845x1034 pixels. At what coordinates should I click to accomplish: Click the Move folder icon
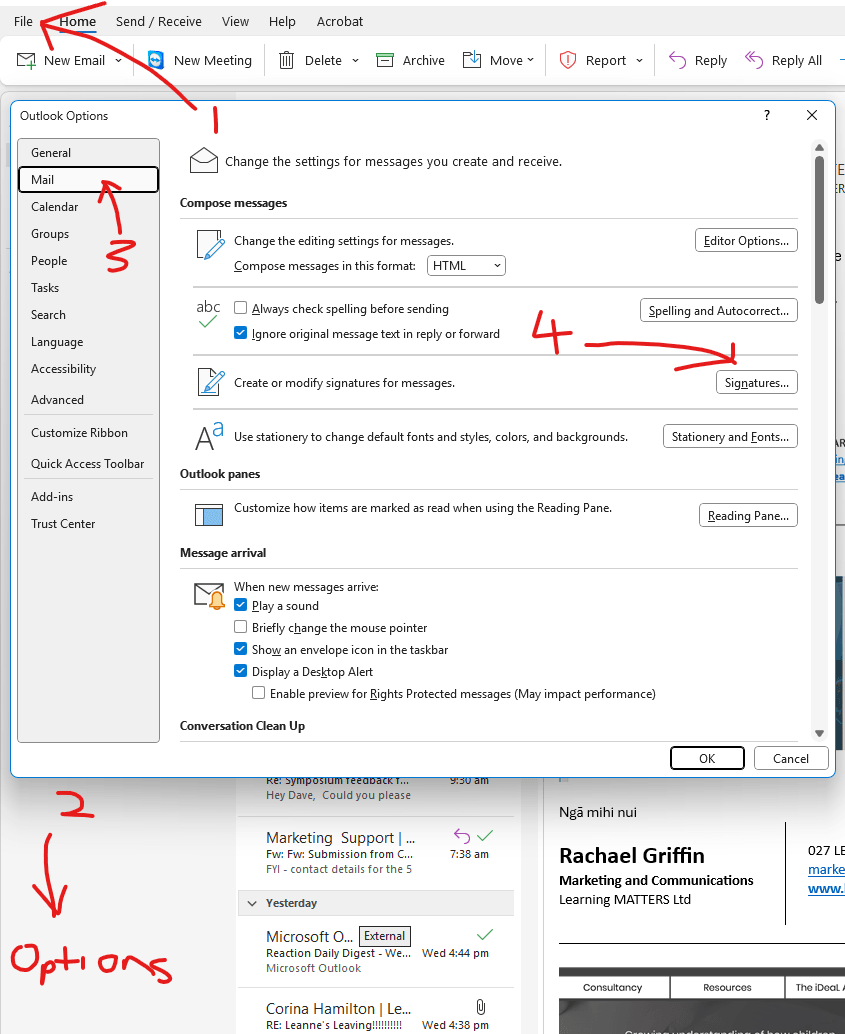[472, 60]
